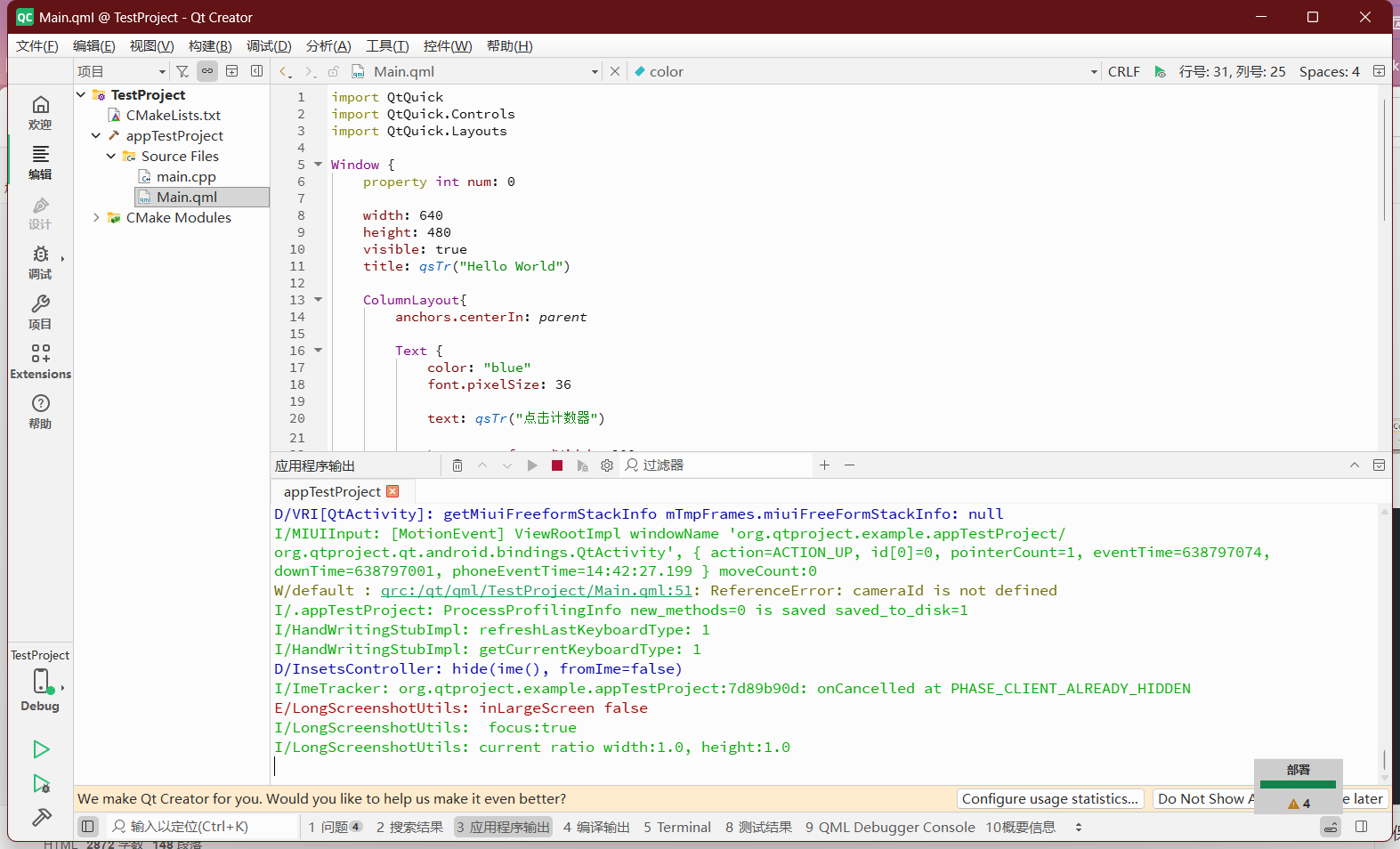Screen dimensions: 1400x849
Task: Zoom out output text with minus
Action: [849, 465]
